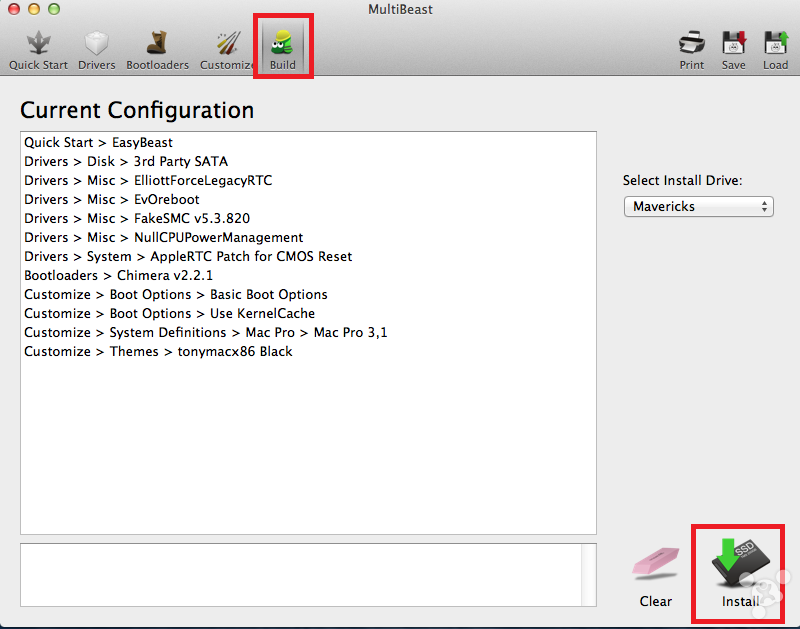The width and height of the screenshot is (800, 629).
Task: Select the Mac Pro 3,1 system definition
Action: [x=205, y=332]
